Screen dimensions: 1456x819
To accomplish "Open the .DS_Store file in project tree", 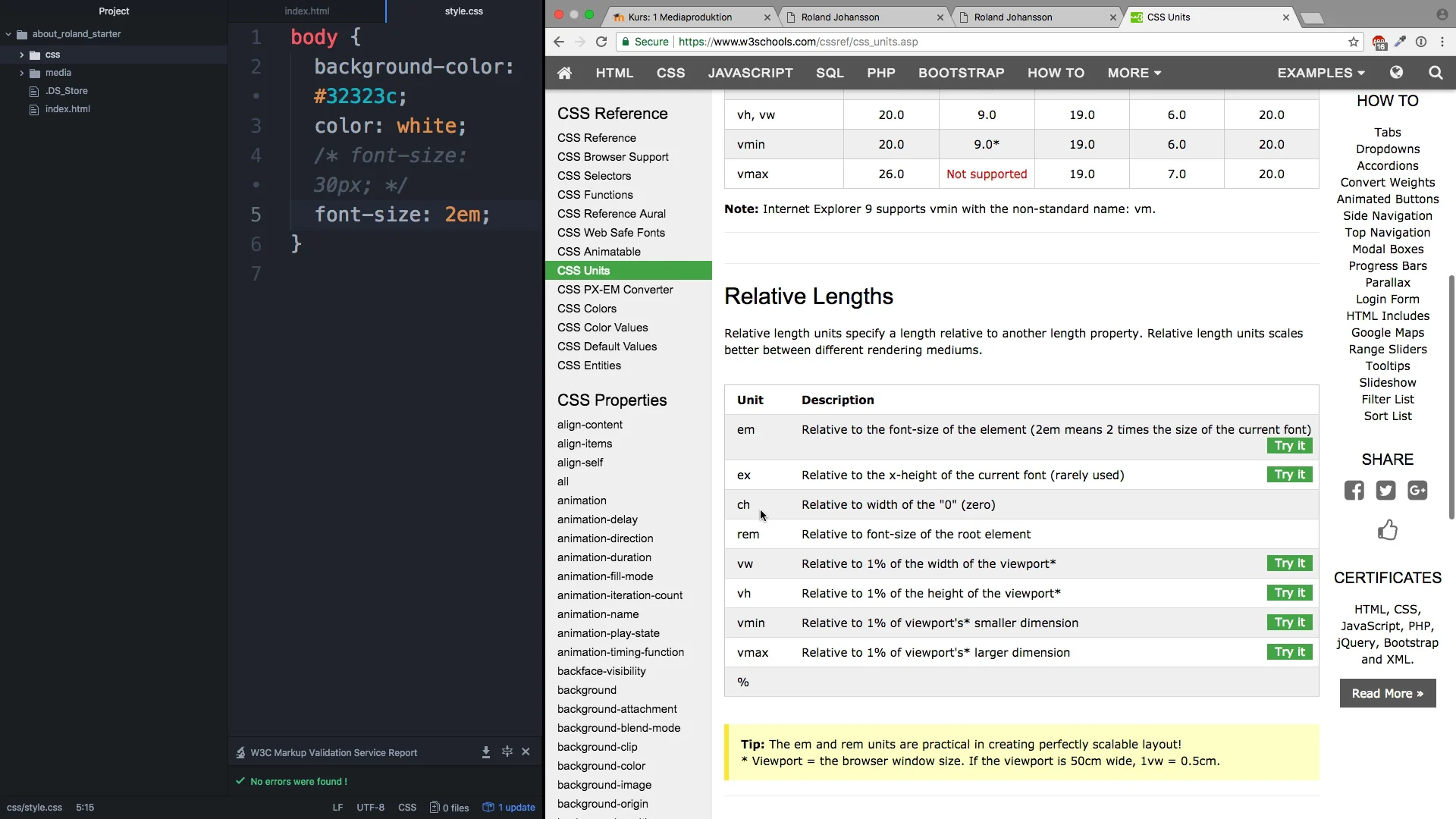I will click(67, 91).
